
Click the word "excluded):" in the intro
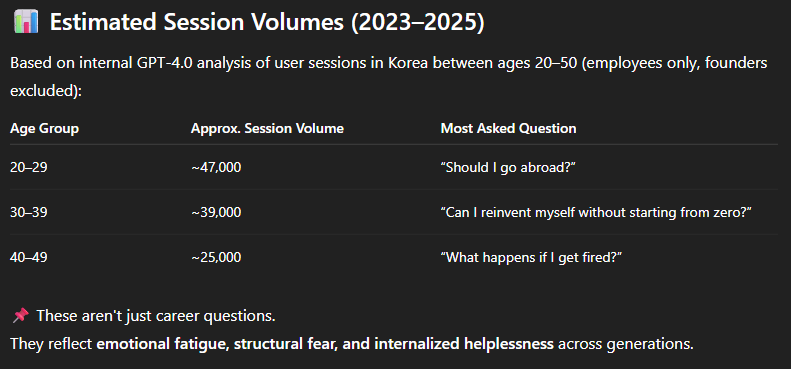click(46, 92)
